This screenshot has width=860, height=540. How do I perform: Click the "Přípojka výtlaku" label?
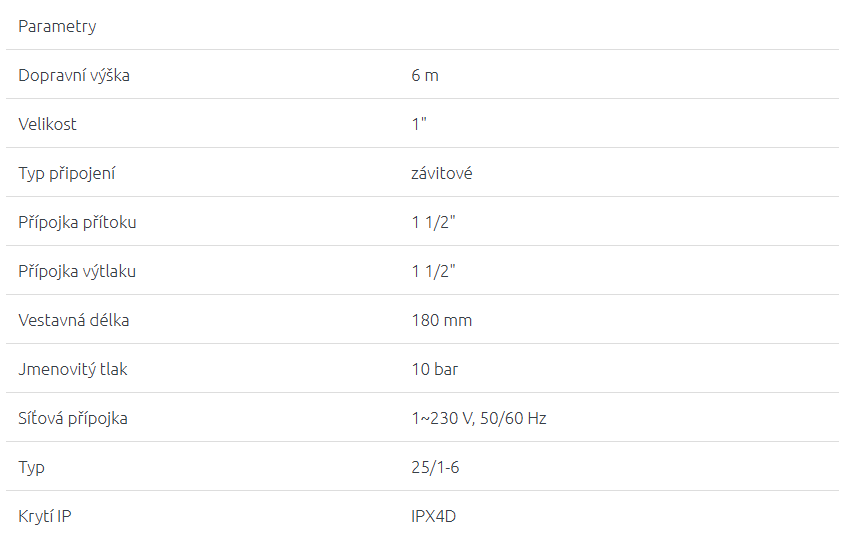click(77, 271)
